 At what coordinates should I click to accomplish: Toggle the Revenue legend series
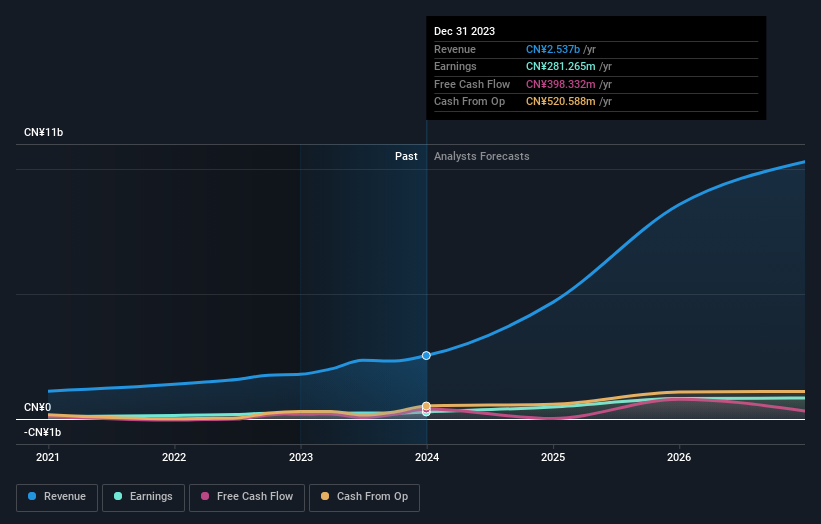57,497
